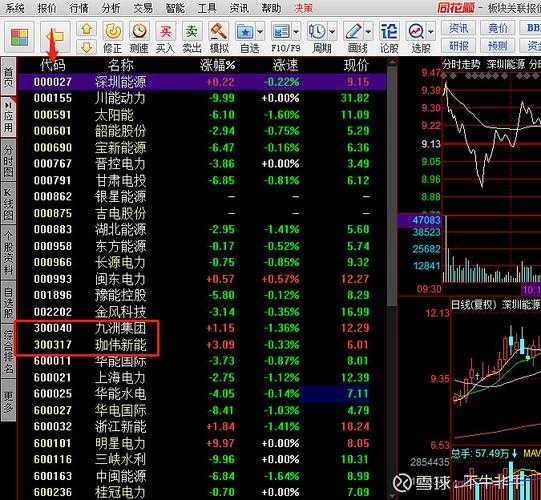Screen dimensions: 541x500
Task: Open the 分析 menu
Action: (111, 8)
